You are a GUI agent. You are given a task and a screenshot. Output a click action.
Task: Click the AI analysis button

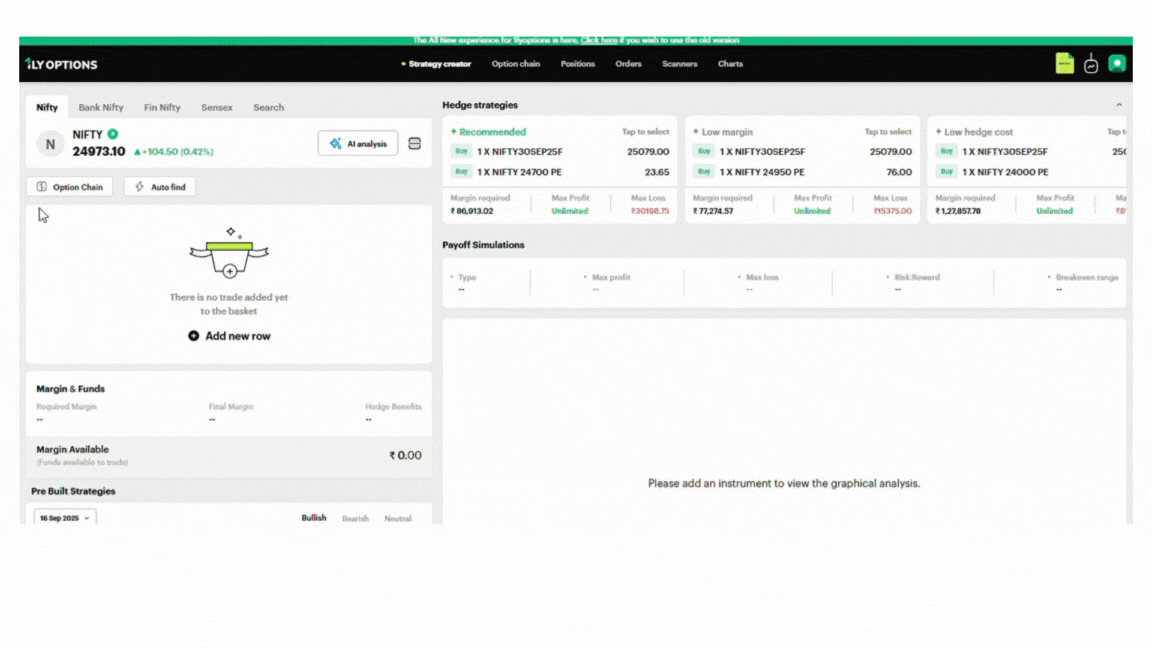pos(358,144)
